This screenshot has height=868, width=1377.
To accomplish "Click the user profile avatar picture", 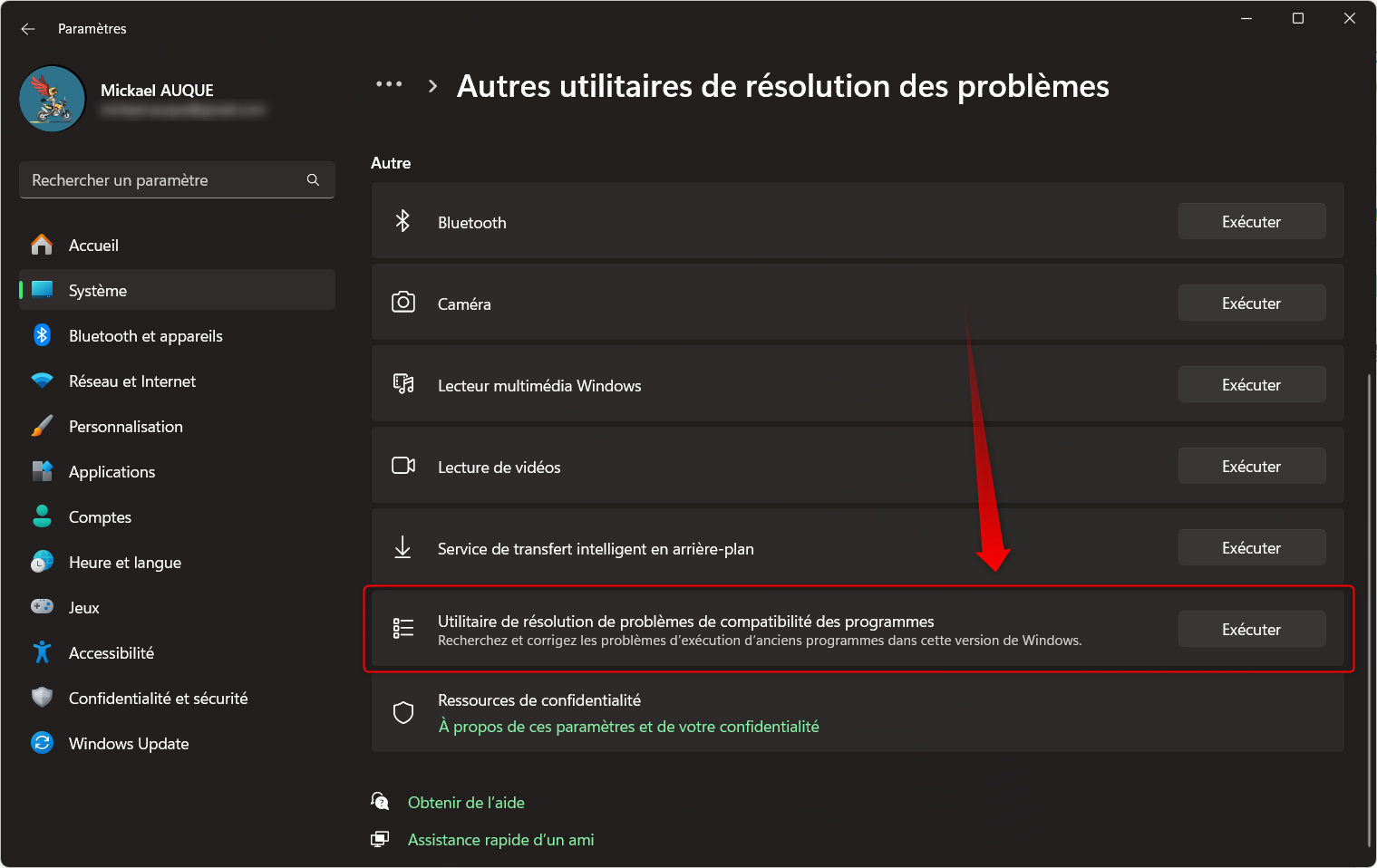I will pos(53,99).
